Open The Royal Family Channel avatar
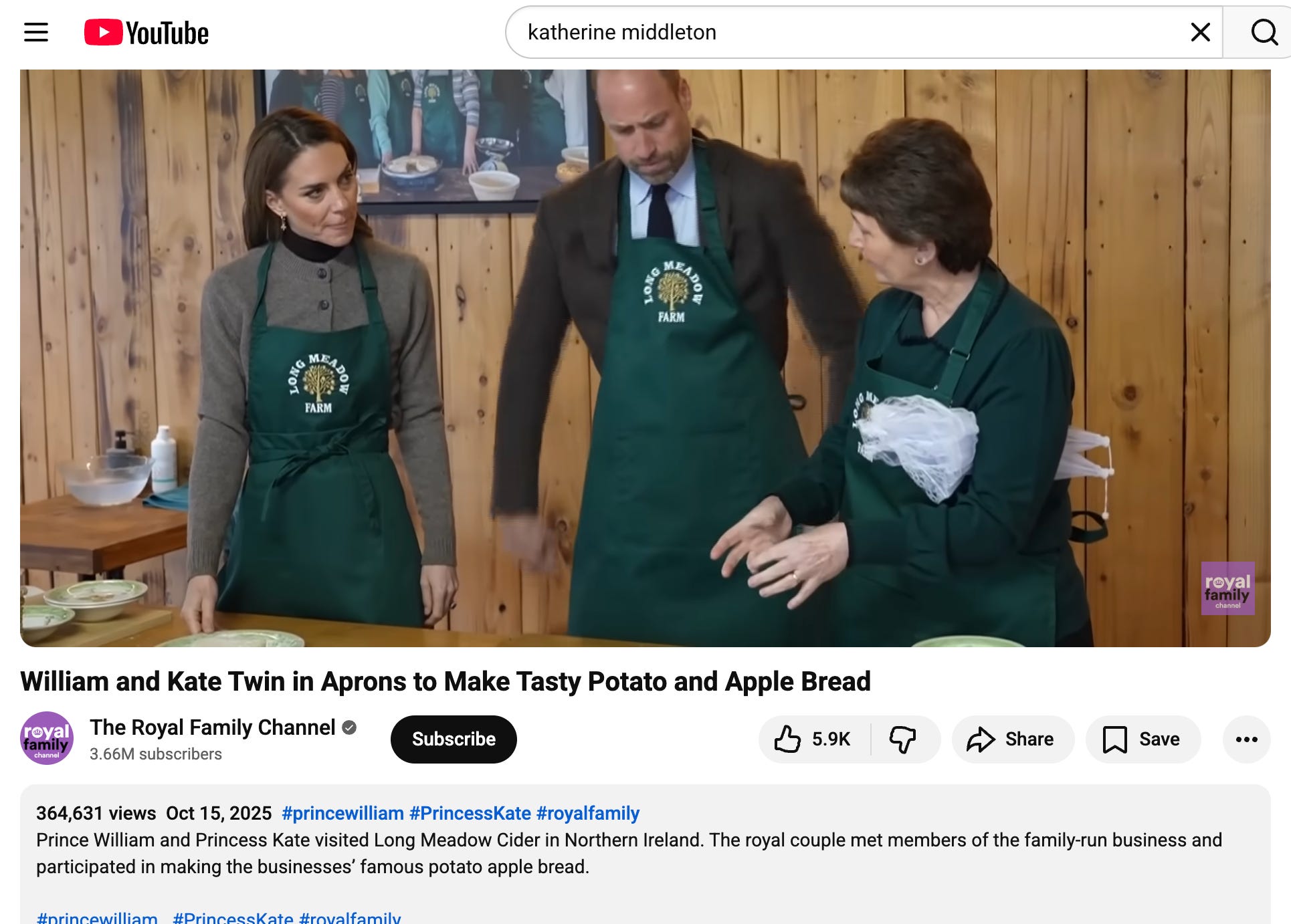The image size is (1291, 924). (47, 738)
